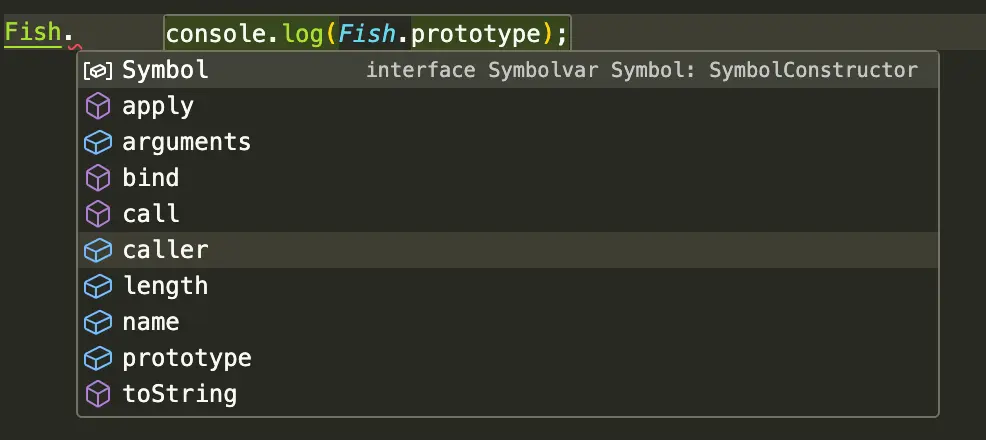Screen dimensions: 986x440
Task: Choose apply suggestion
Action: pos(158,106)
